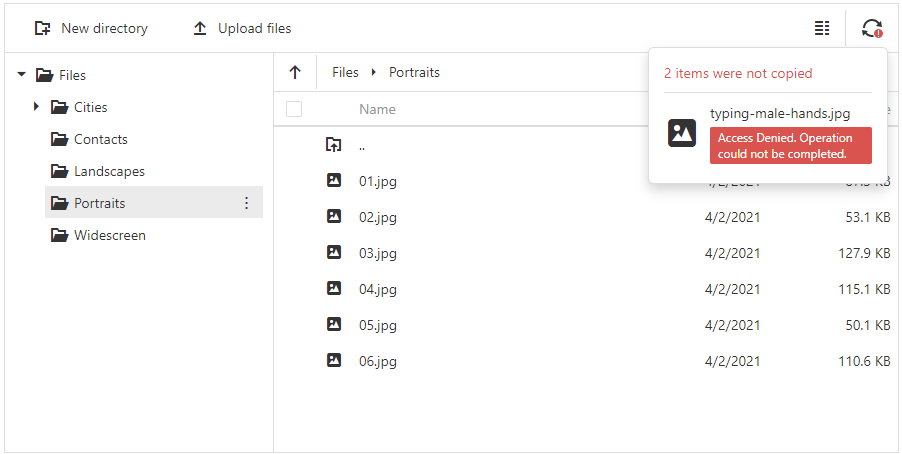
Task: Open the Portraits folder three-dot menu
Action: point(247,203)
